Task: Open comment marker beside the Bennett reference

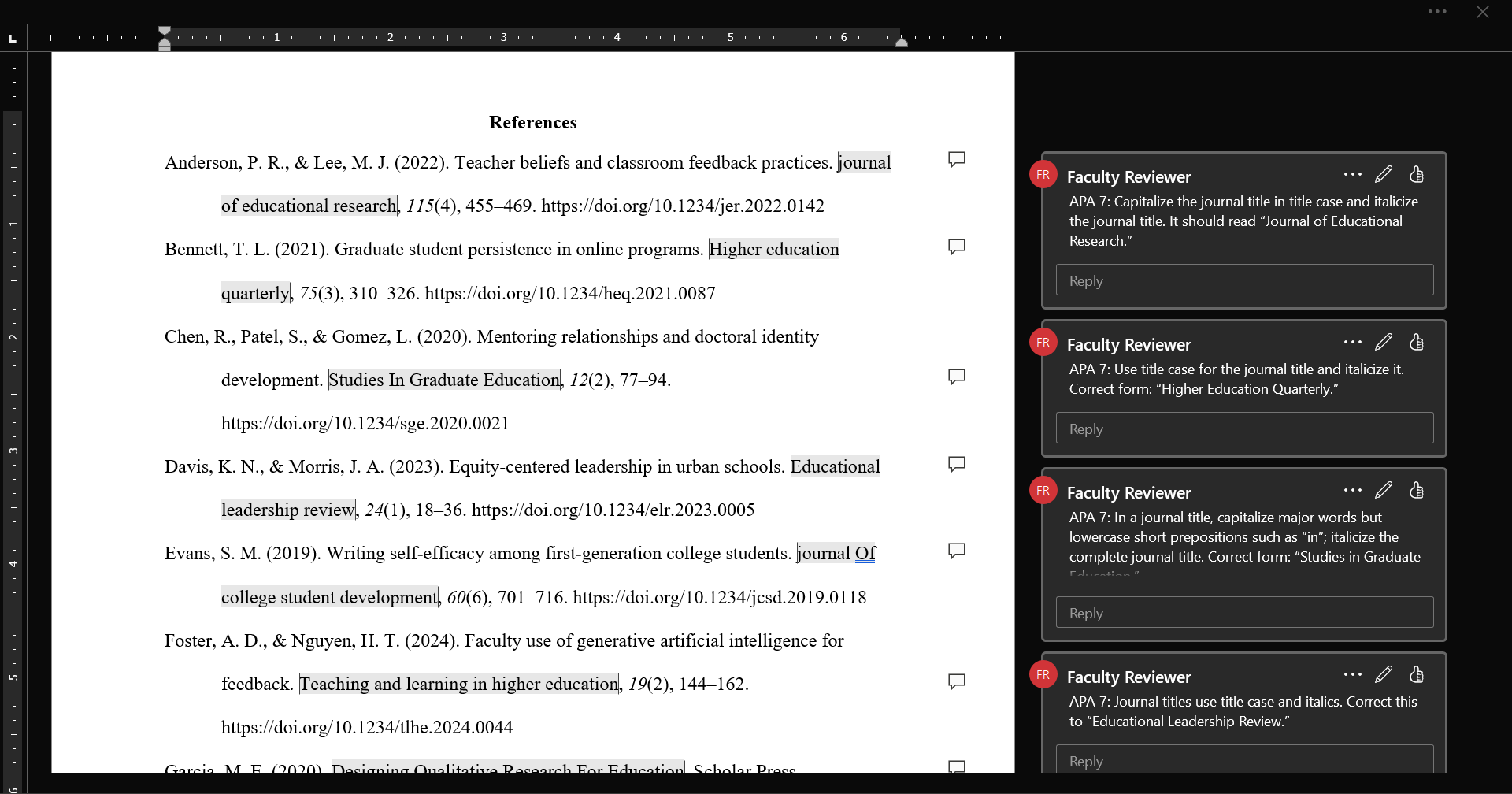Action: point(957,247)
